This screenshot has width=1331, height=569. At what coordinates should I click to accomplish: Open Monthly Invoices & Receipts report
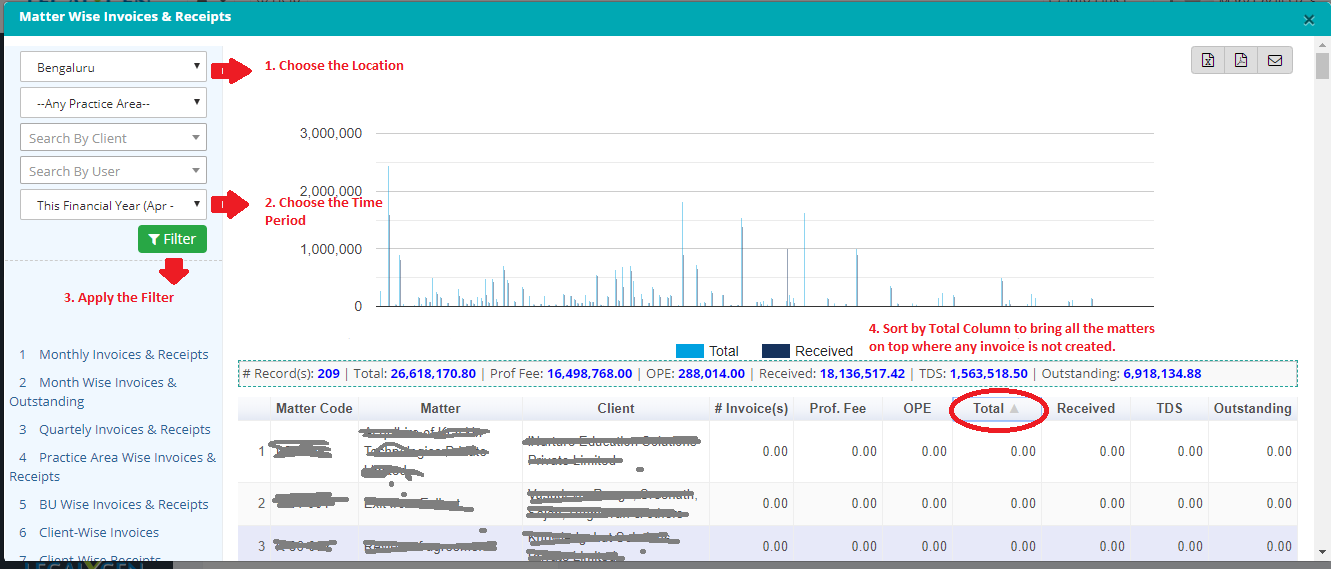point(123,354)
